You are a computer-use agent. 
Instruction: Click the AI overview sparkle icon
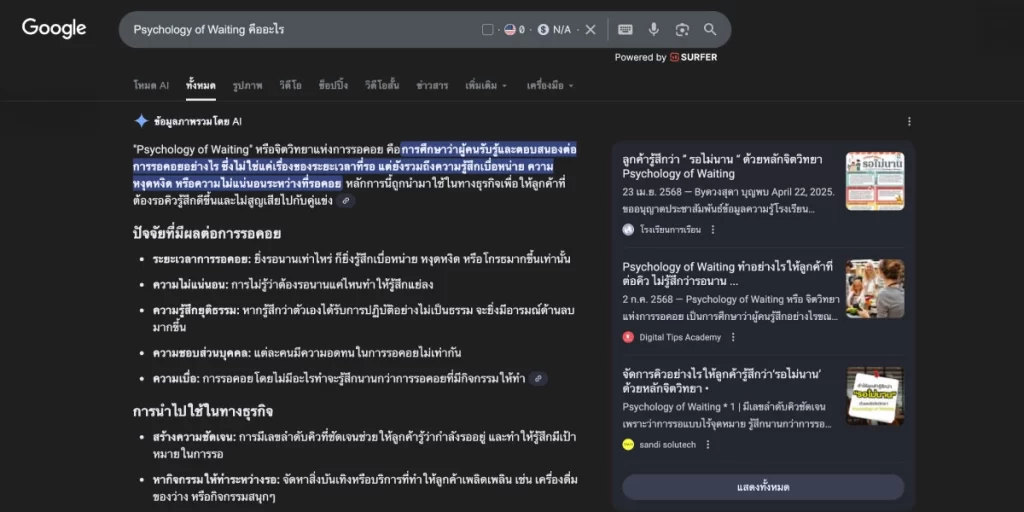tap(141, 121)
